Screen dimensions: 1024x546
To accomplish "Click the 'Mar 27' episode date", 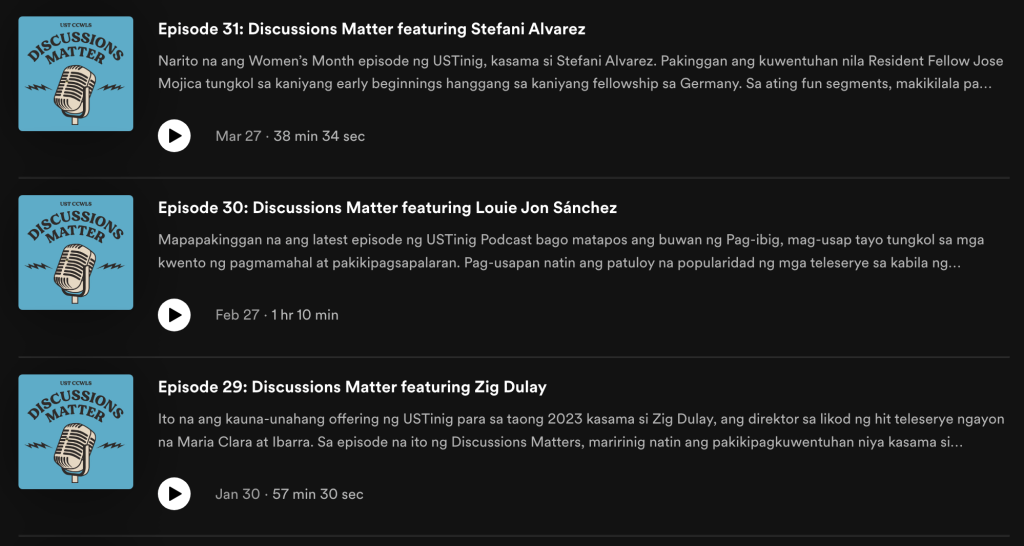I will 238,136.
